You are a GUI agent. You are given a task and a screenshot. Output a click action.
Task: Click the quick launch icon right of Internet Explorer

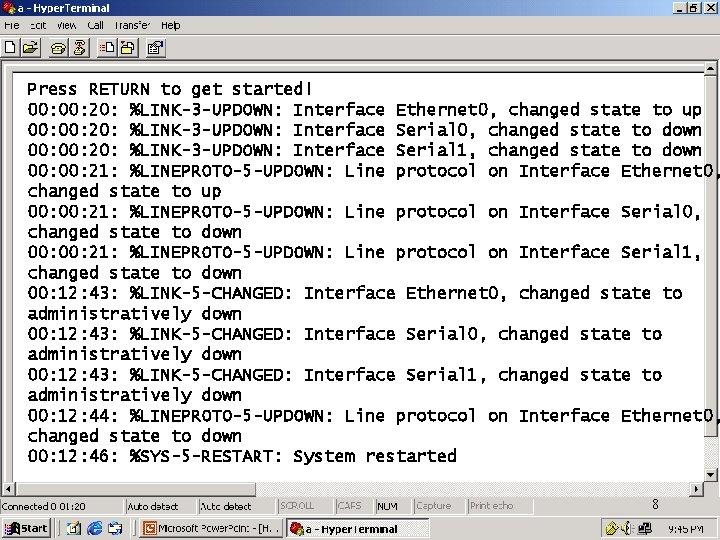[x=115, y=529]
